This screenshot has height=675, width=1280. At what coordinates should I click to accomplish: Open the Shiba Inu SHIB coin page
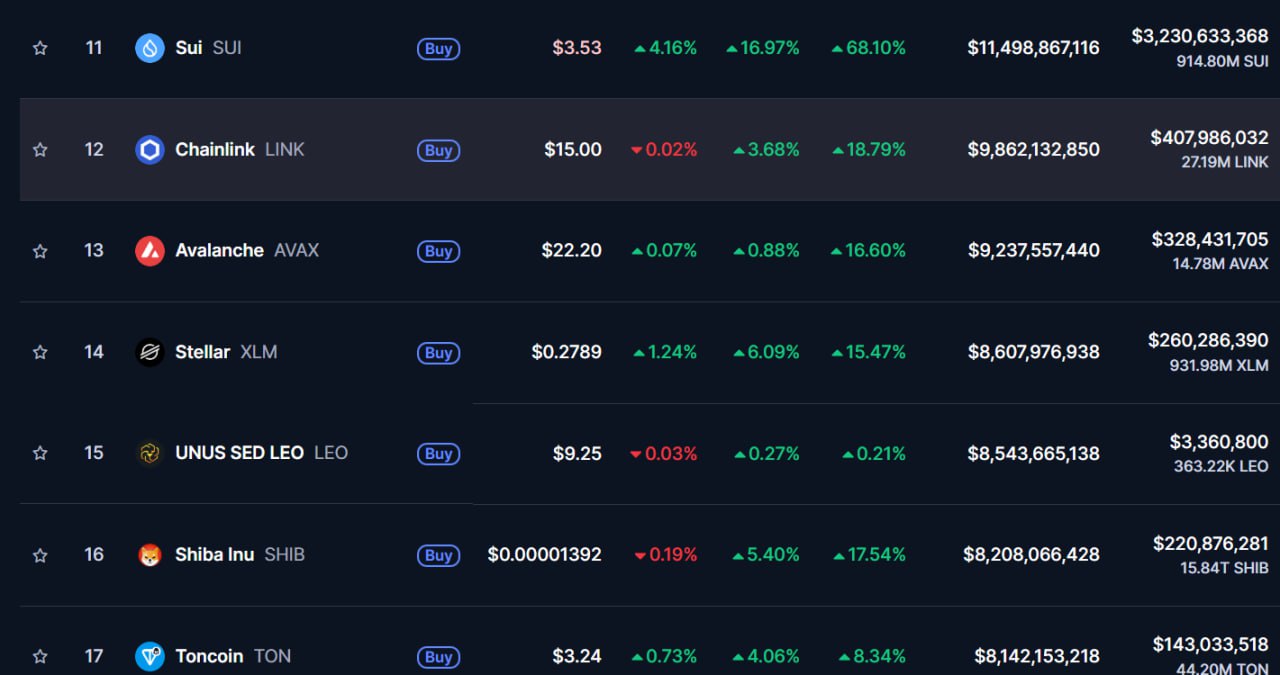tap(214, 555)
